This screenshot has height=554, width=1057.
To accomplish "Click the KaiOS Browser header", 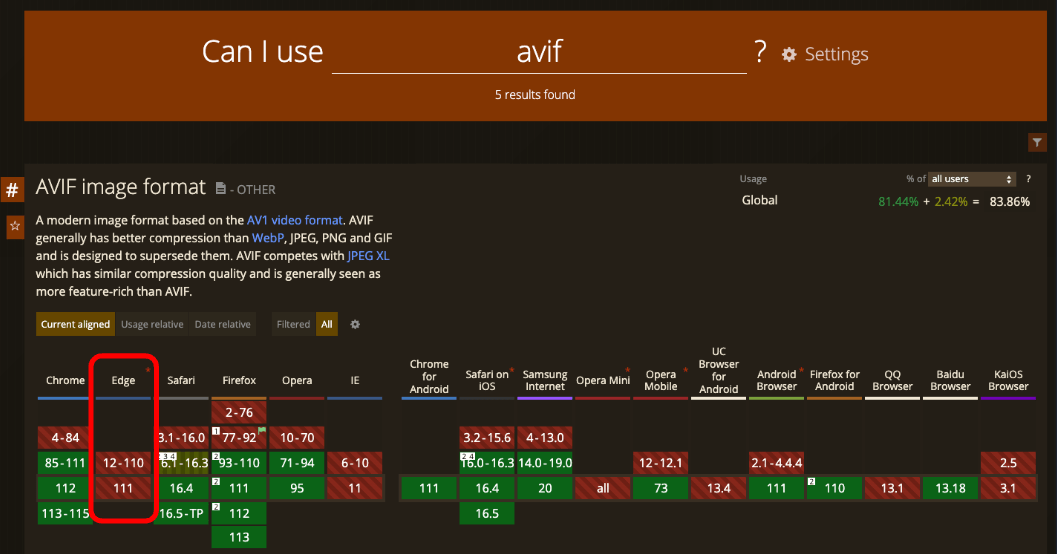I will pyautogui.click(x=1008, y=380).
